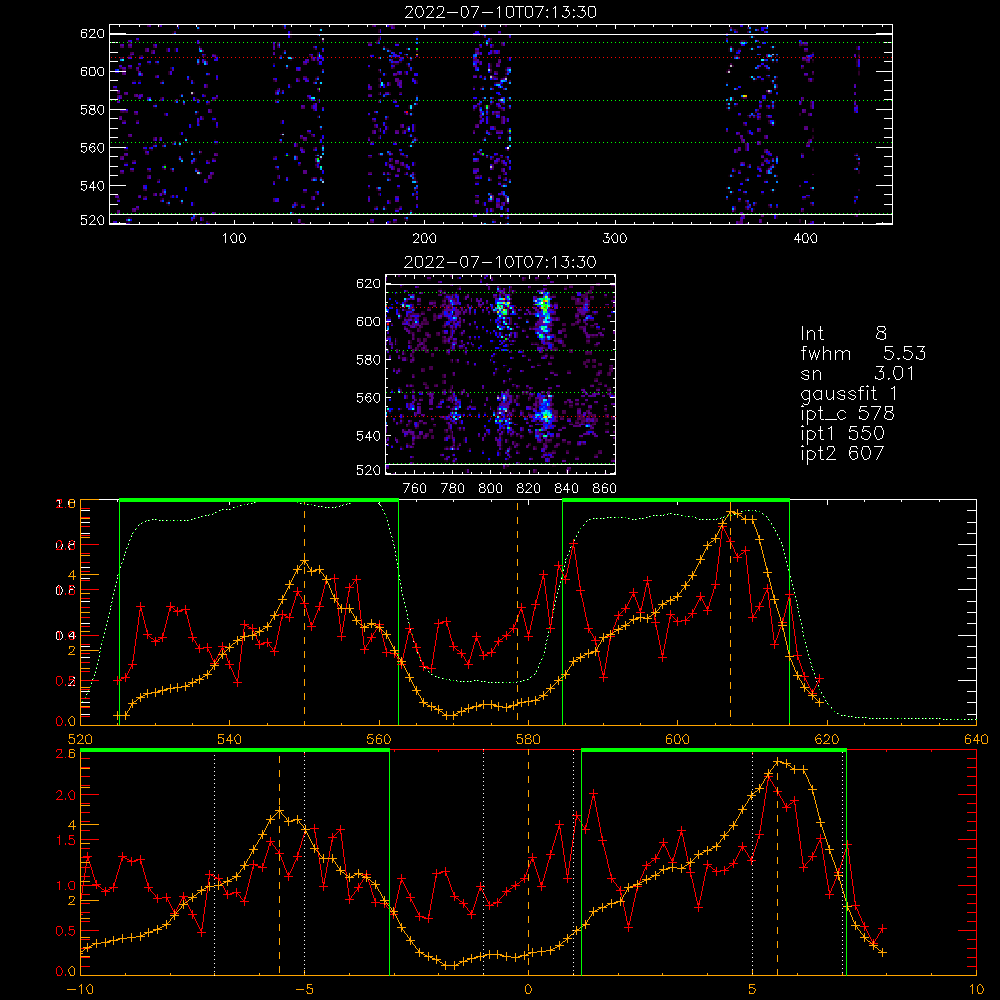
Task: Click x-axis label 400 on top image plot
Action: click(805, 239)
